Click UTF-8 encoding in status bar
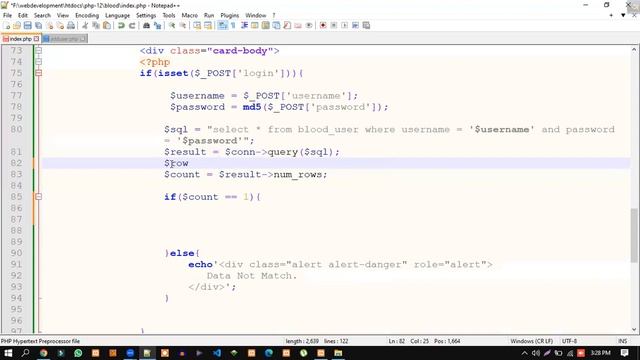640x360 pixels. click(569, 341)
